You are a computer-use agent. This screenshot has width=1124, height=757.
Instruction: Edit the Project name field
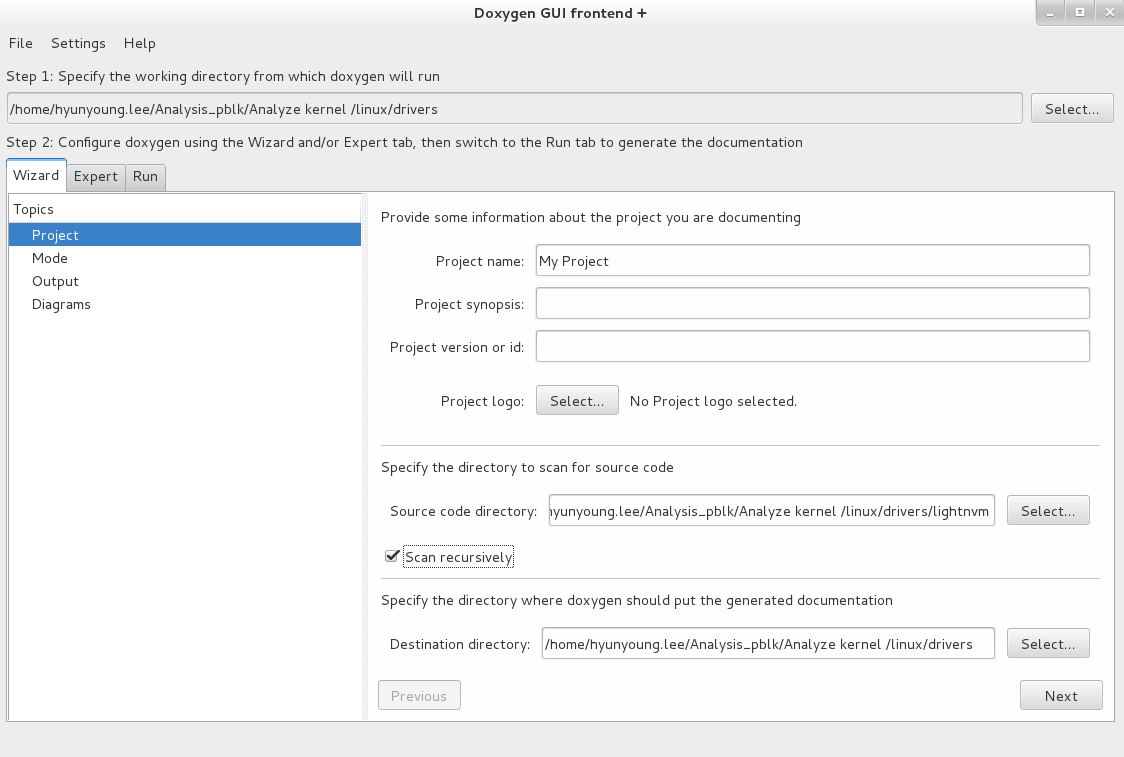pyautogui.click(x=813, y=260)
